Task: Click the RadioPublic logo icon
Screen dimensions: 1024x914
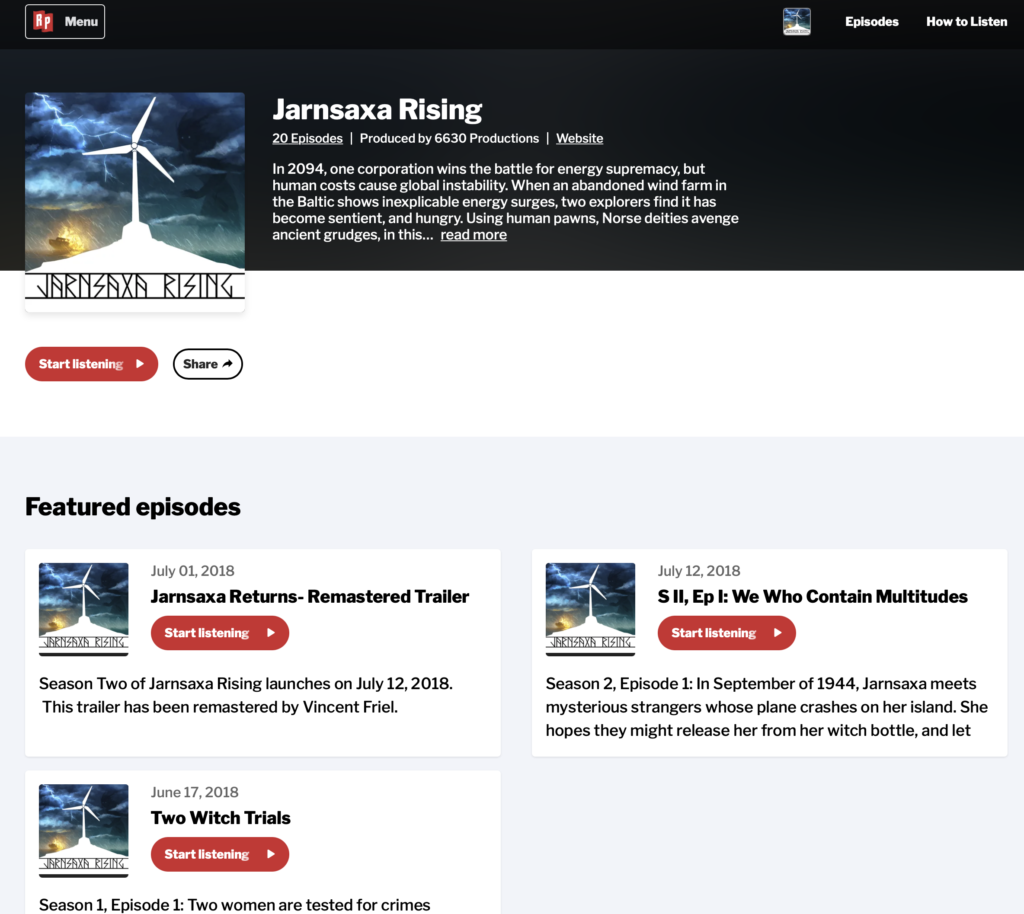Action: point(43,21)
